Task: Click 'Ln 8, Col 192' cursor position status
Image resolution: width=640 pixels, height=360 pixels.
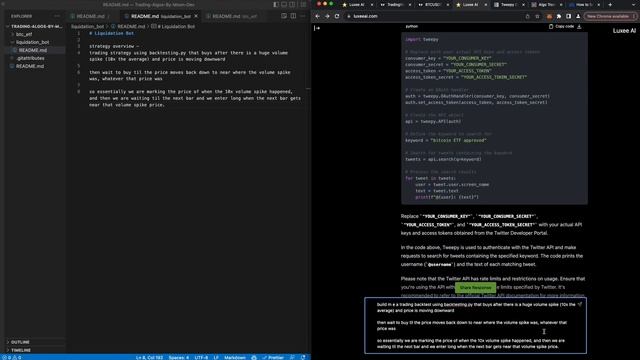Action: tap(149, 358)
